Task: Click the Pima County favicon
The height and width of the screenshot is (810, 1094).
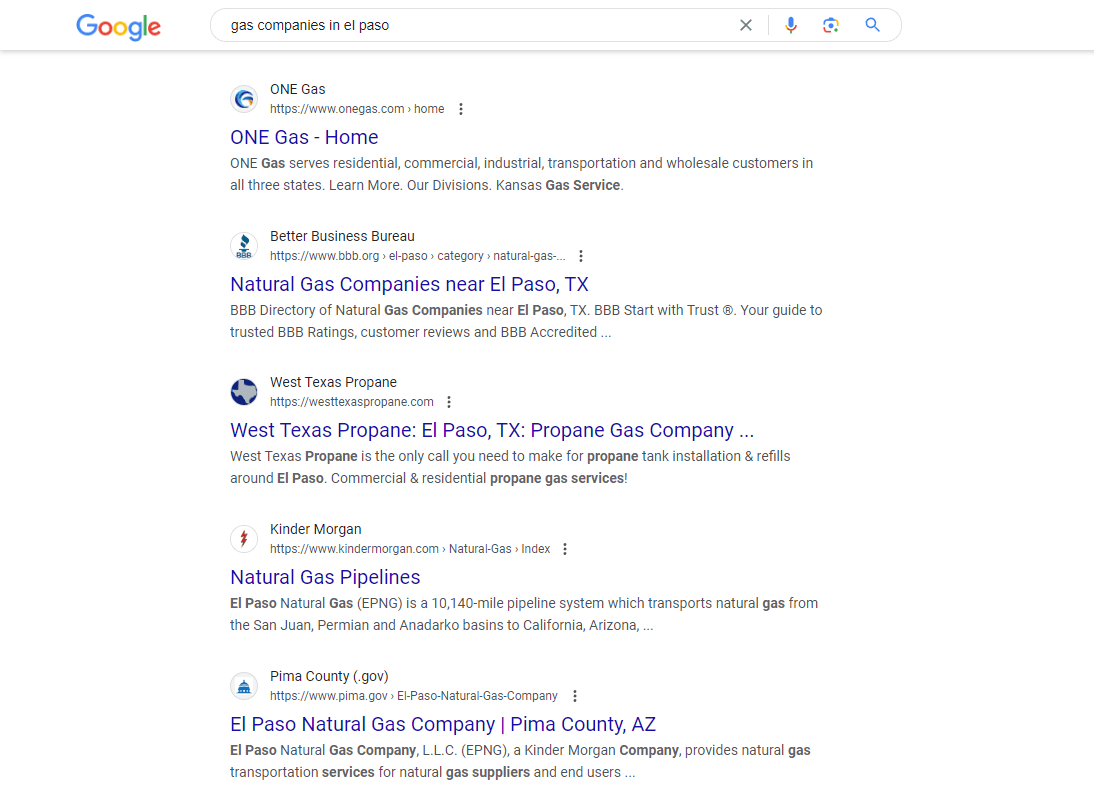Action: click(x=244, y=686)
